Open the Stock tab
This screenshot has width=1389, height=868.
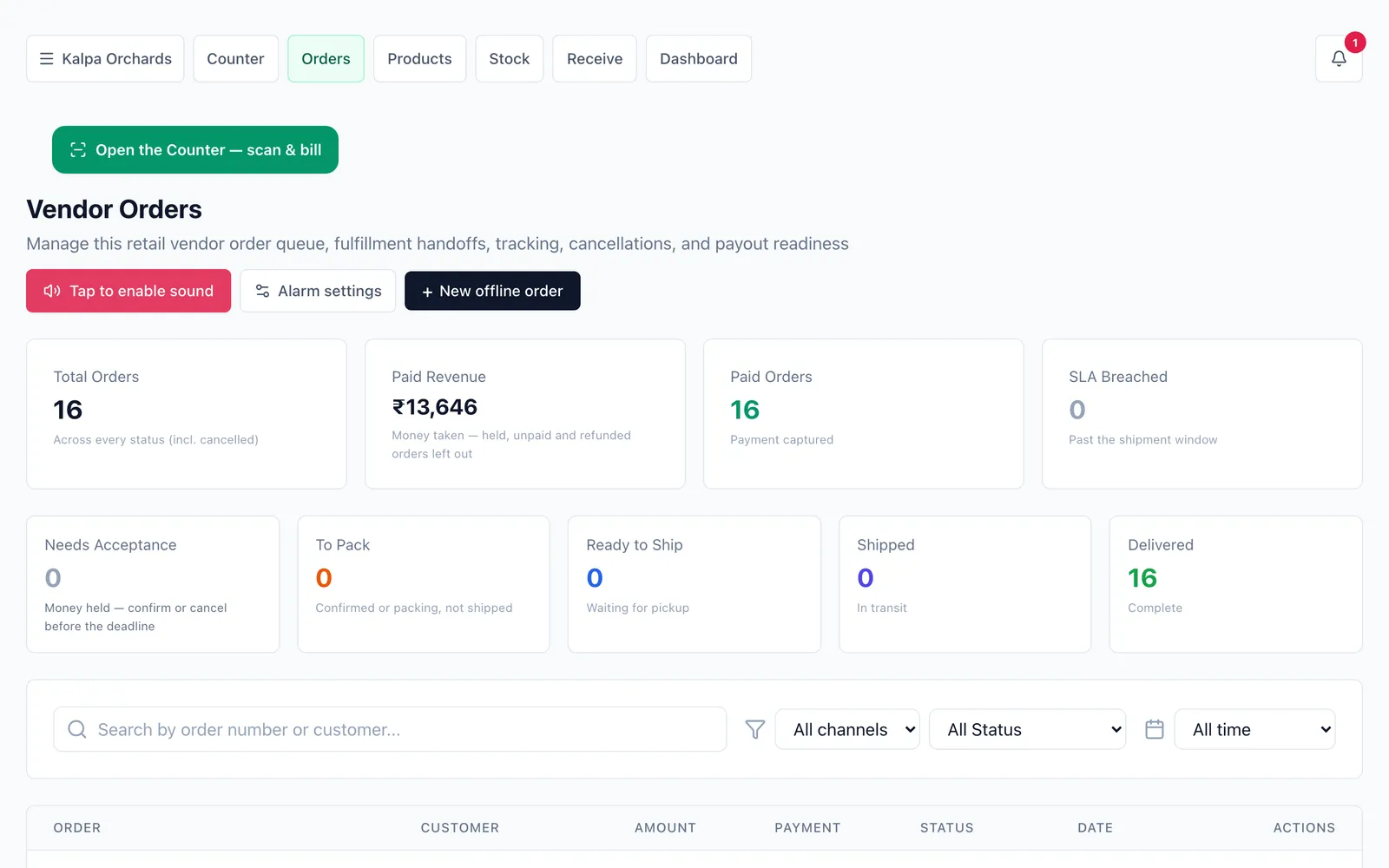point(509,59)
